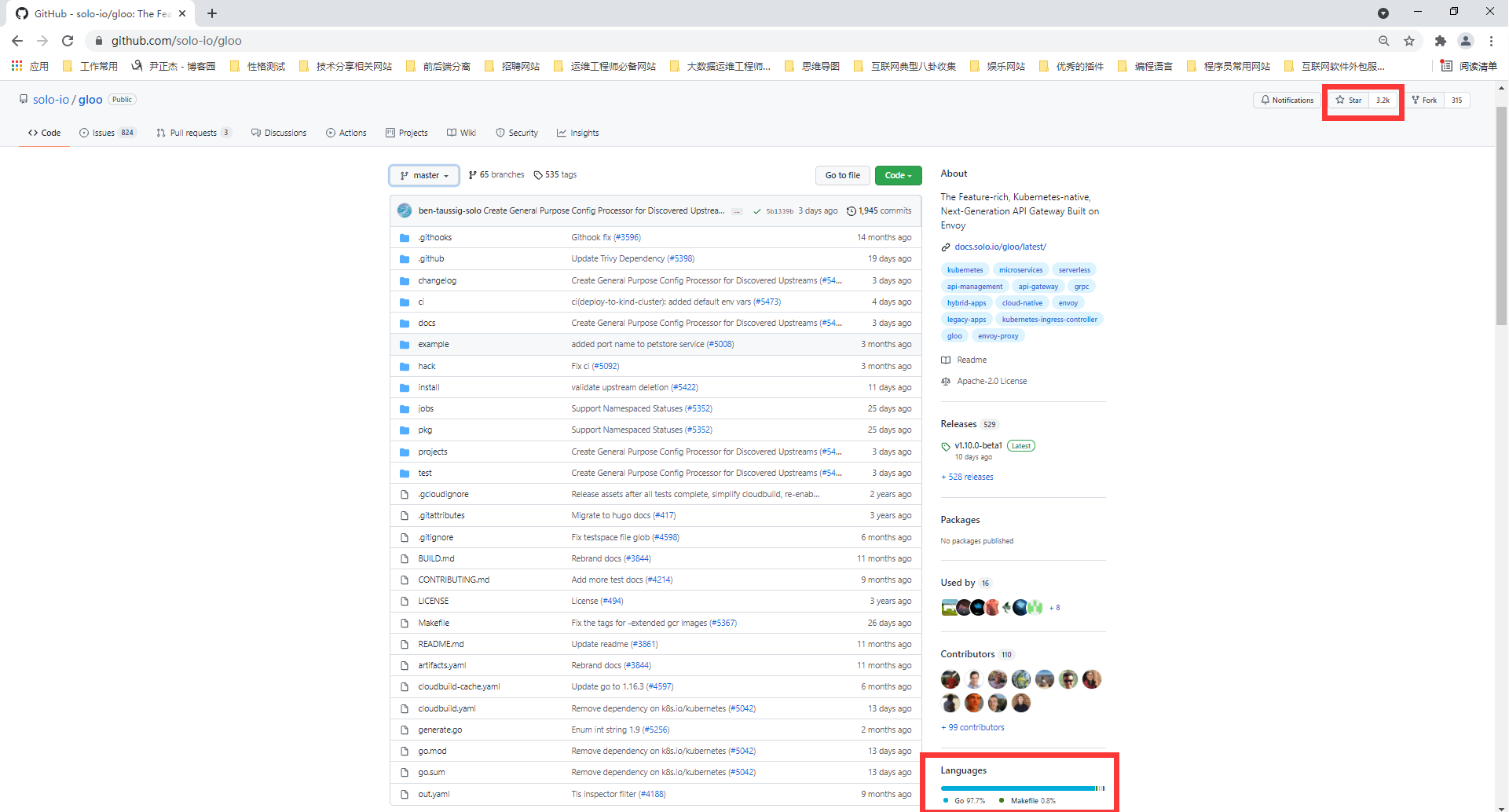This screenshot has width=1509, height=812.
Task: Open the Chrome three-dot menu
Action: point(1491,41)
